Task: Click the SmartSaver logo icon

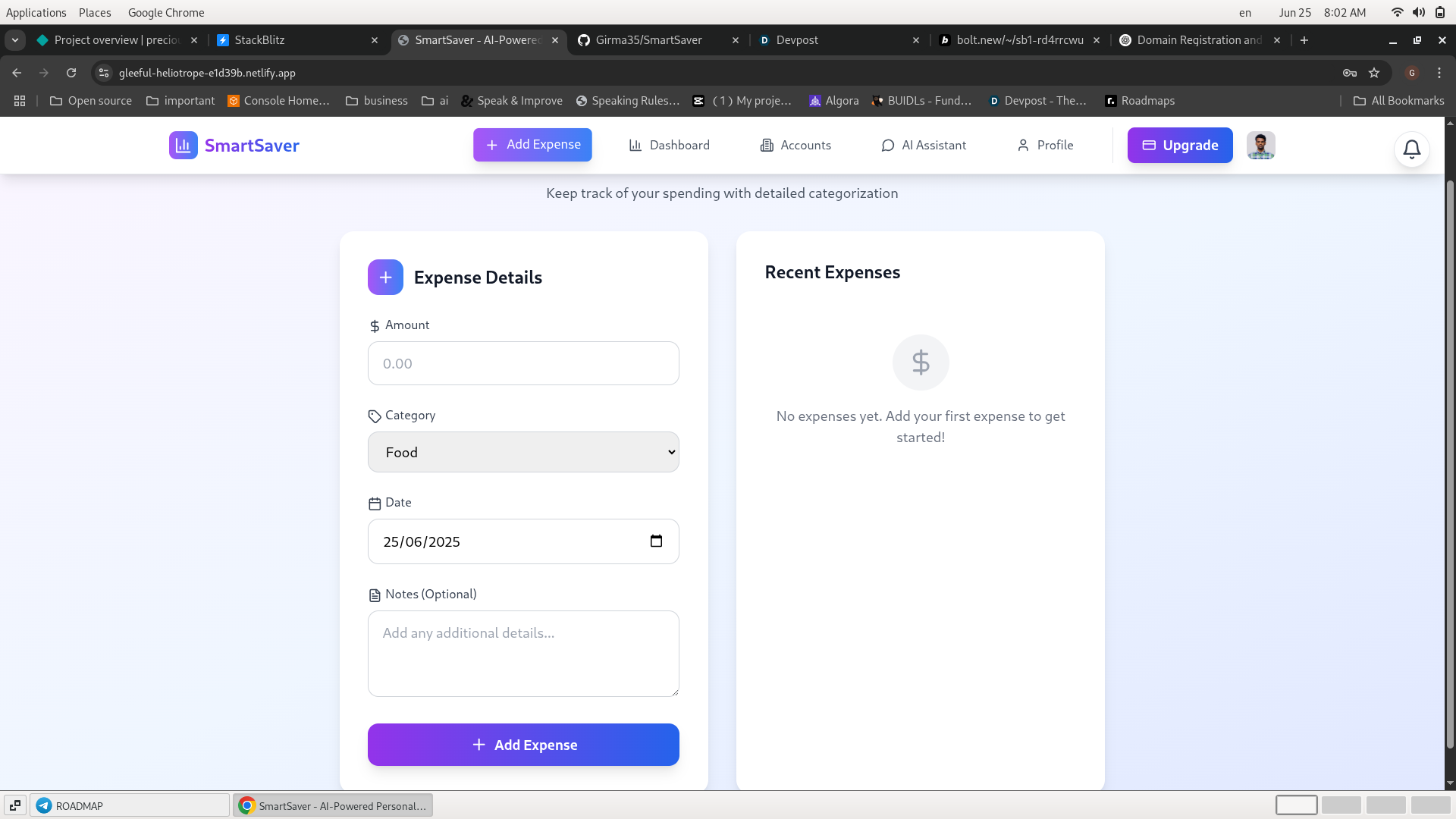Action: (x=183, y=145)
